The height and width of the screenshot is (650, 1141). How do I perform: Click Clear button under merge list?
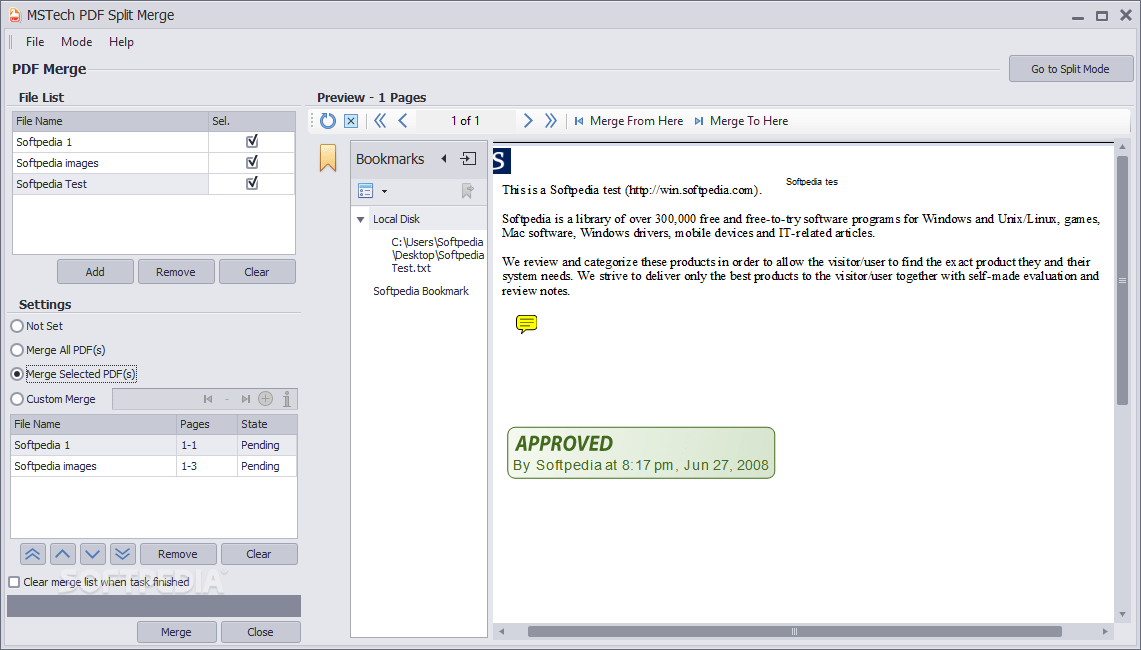[x=259, y=554]
